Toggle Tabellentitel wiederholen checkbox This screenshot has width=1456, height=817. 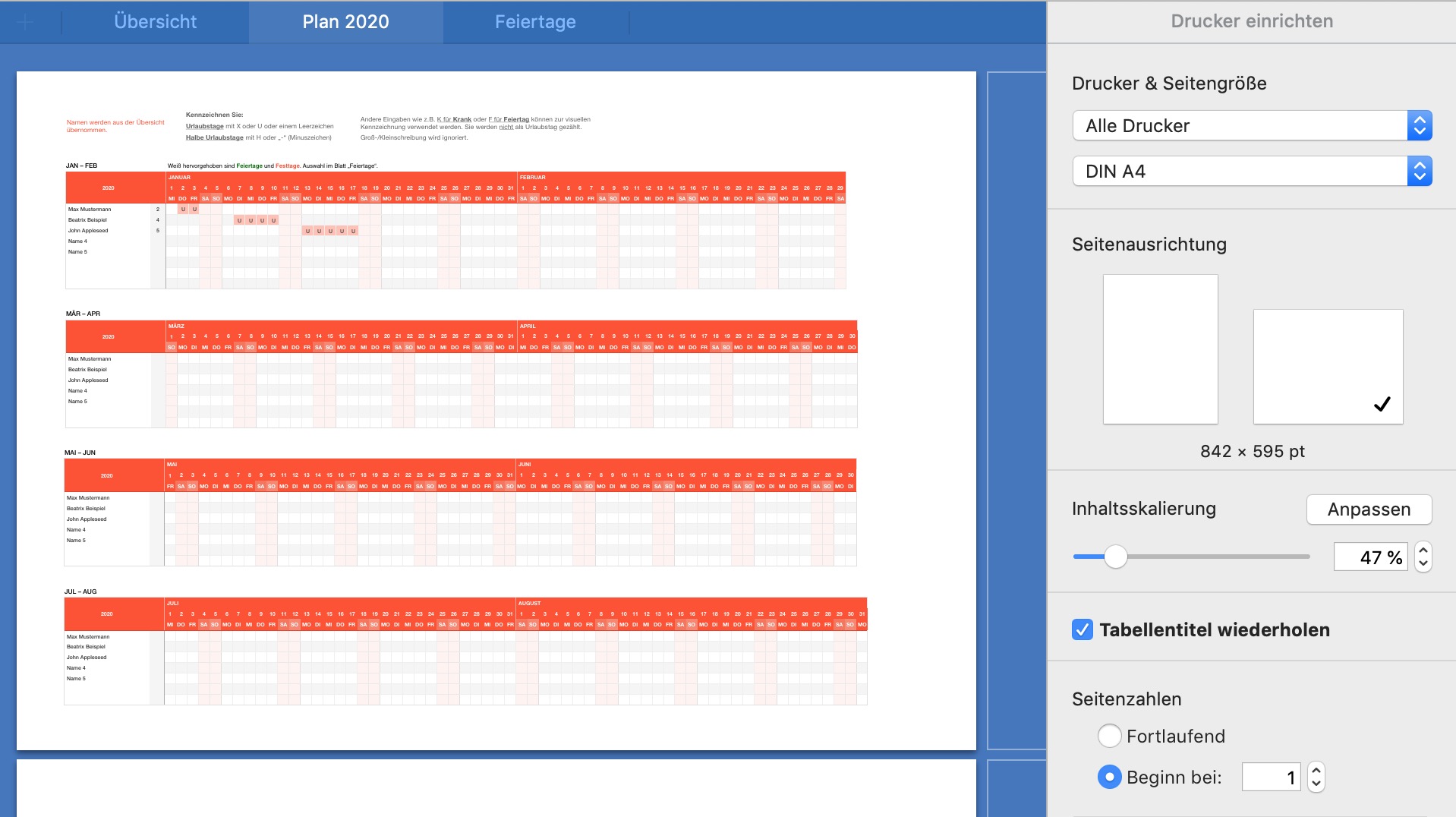click(x=1083, y=629)
